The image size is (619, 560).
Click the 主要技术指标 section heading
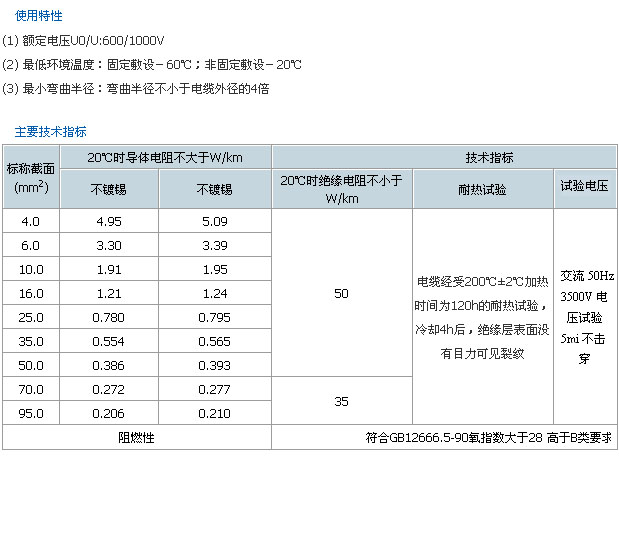coord(50,131)
